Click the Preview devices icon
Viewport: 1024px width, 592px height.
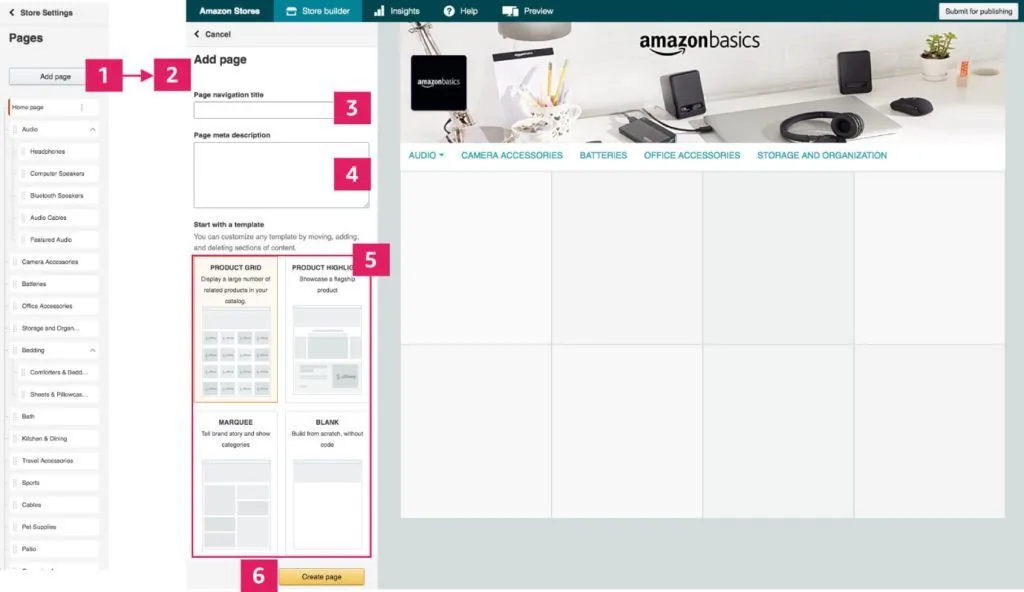(510, 11)
